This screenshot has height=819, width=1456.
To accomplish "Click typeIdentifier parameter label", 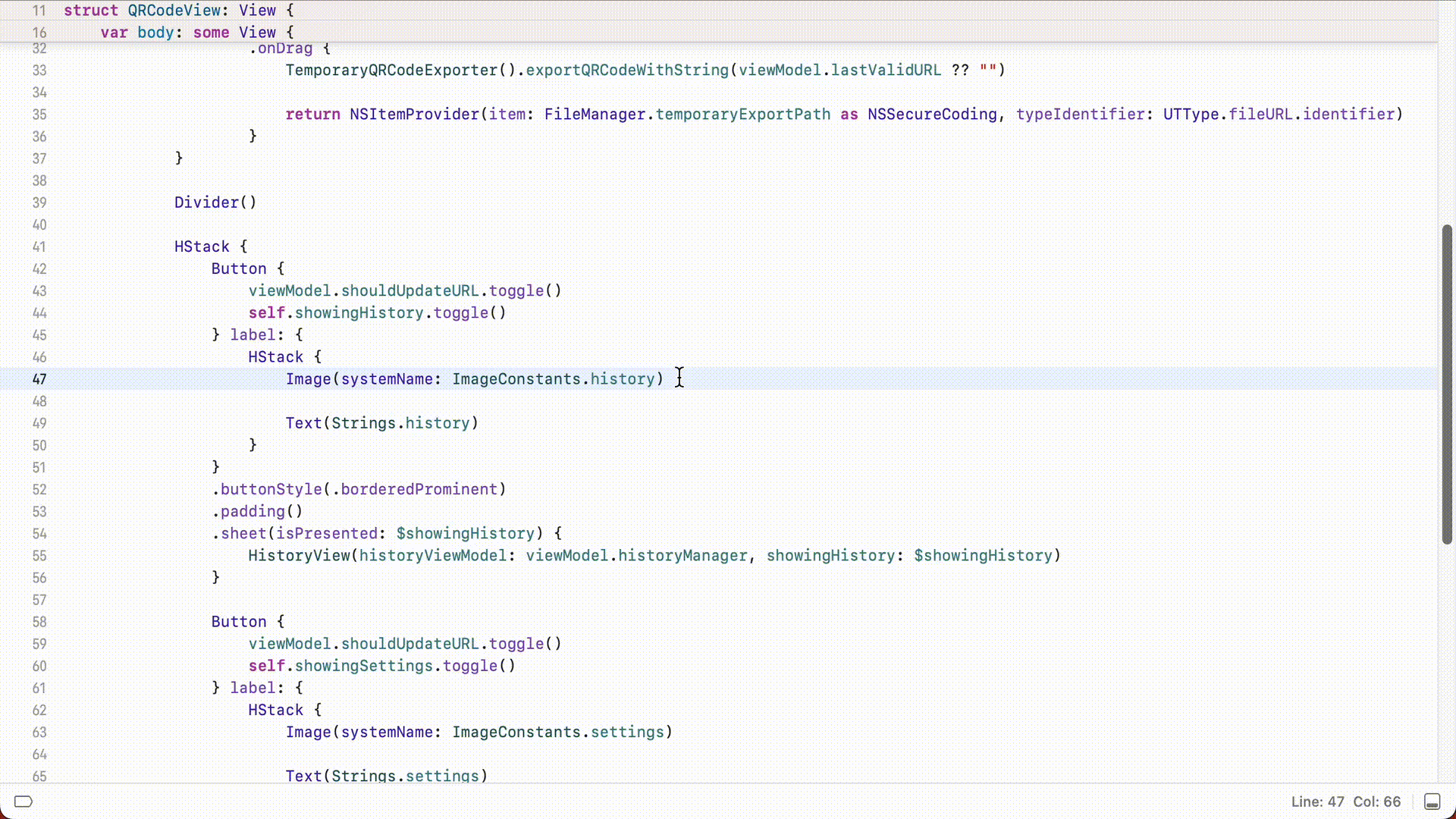I will pos(1080,114).
